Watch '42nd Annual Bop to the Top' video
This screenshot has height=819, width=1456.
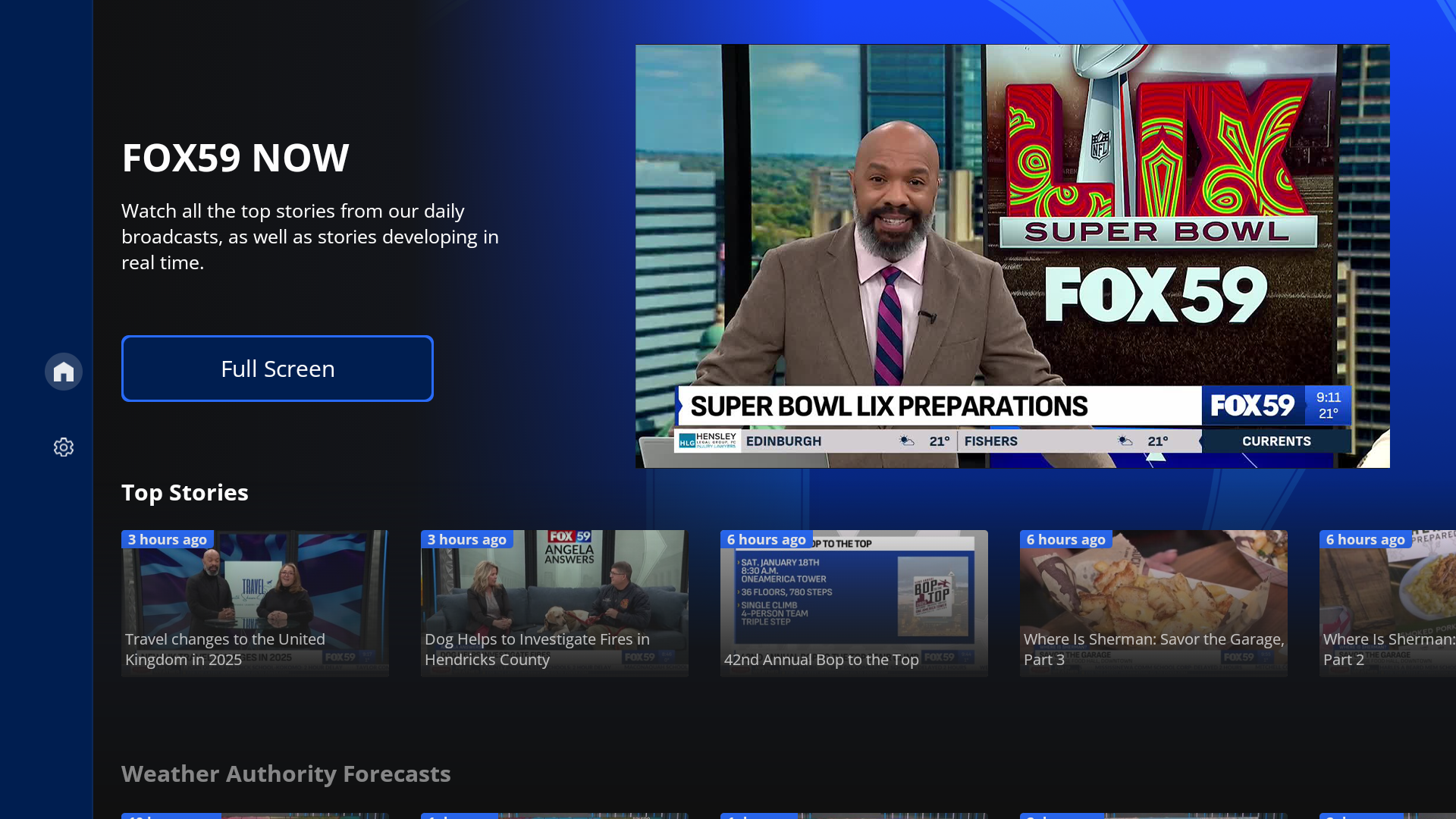pyautogui.click(x=853, y=603)
